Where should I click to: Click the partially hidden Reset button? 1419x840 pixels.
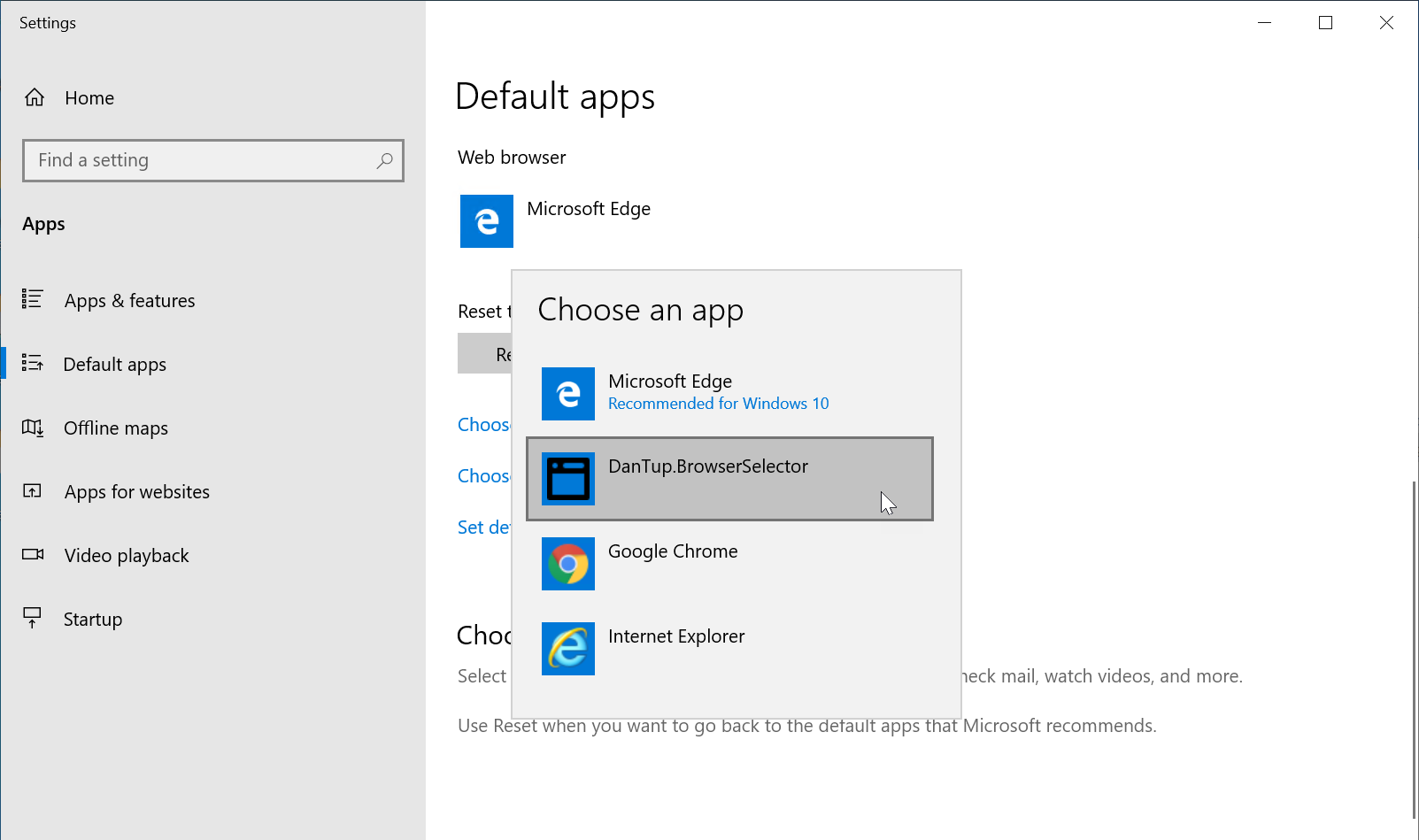click(x=484, y=353)
